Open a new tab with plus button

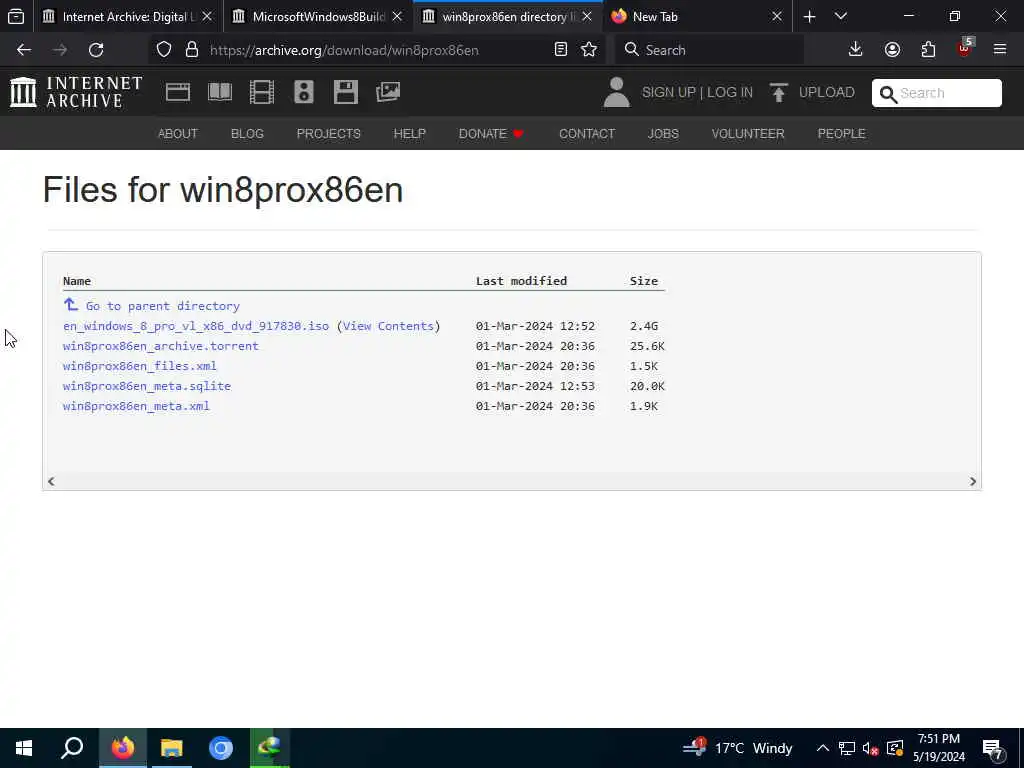click(810, 17)
